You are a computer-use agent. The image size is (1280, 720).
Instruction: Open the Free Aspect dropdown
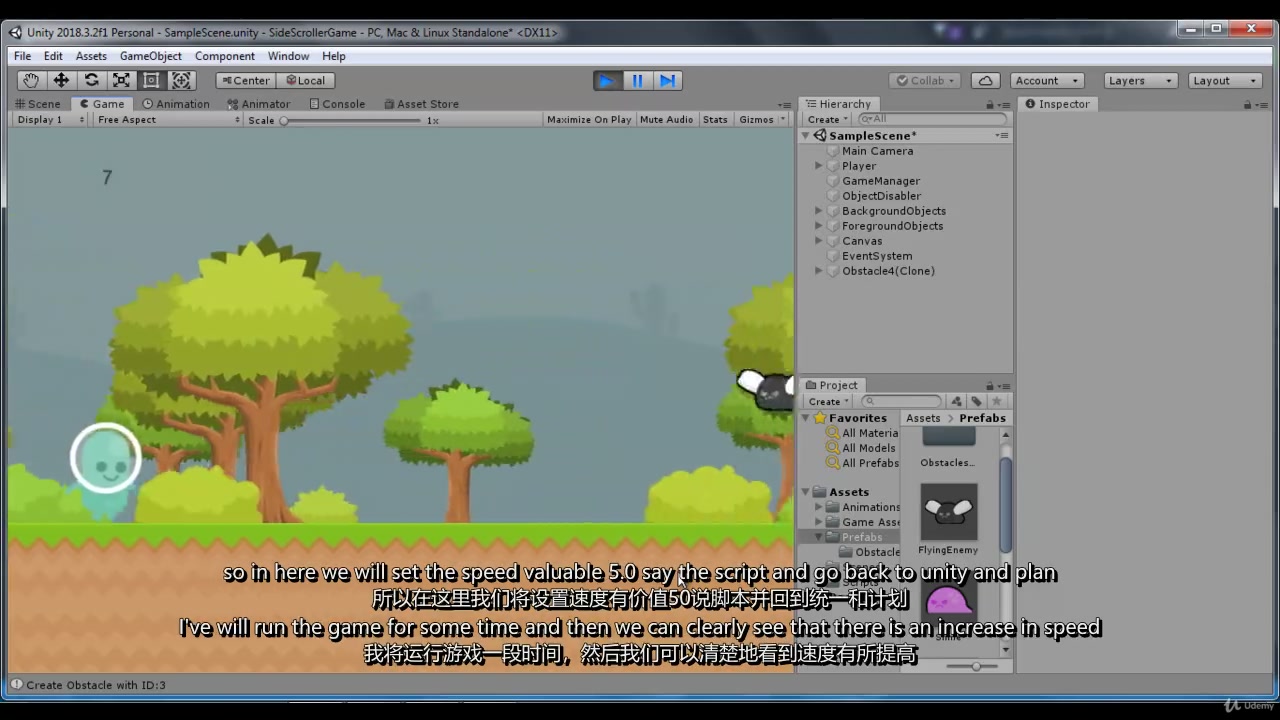pyautogui.click(x=166, y=119)
